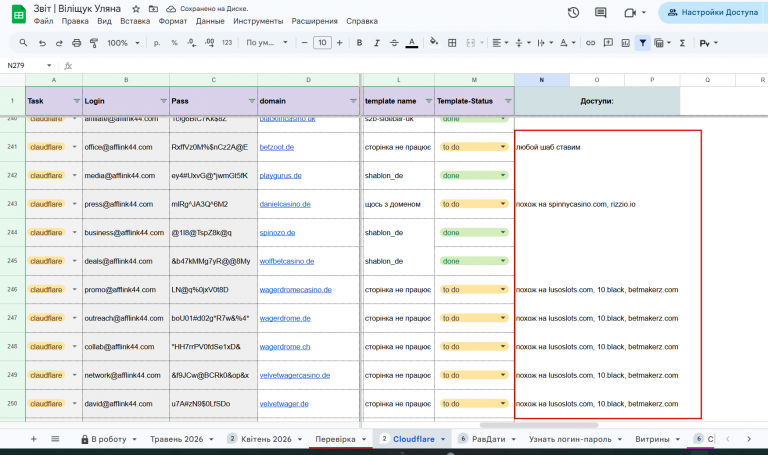This screenshot has height=455, width=768.
Task: Open the Файл menu
Action: 43,21
